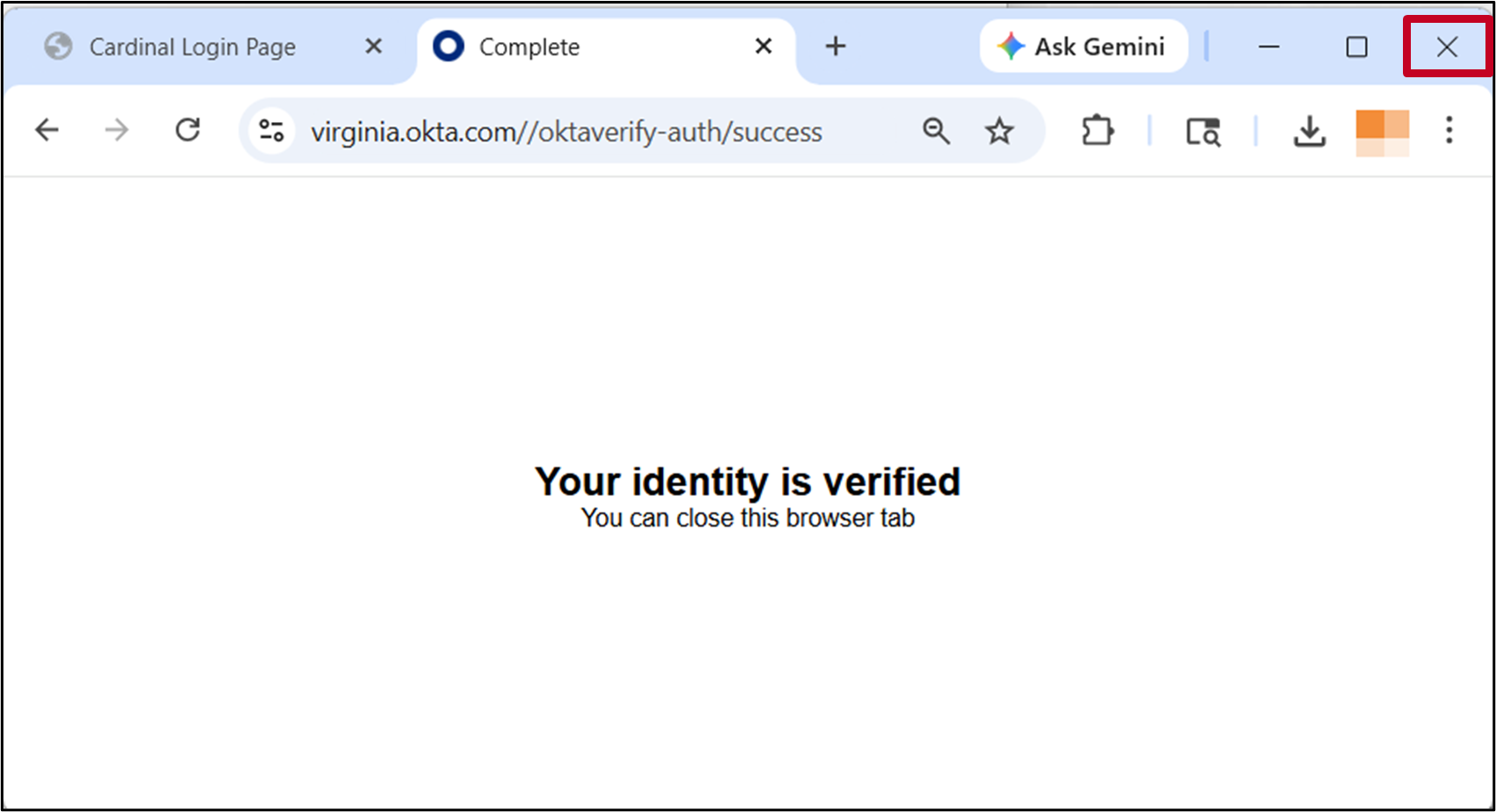Go back to the previous page
Viewport: 1496px width, 812px height.
tap(47, 131)
